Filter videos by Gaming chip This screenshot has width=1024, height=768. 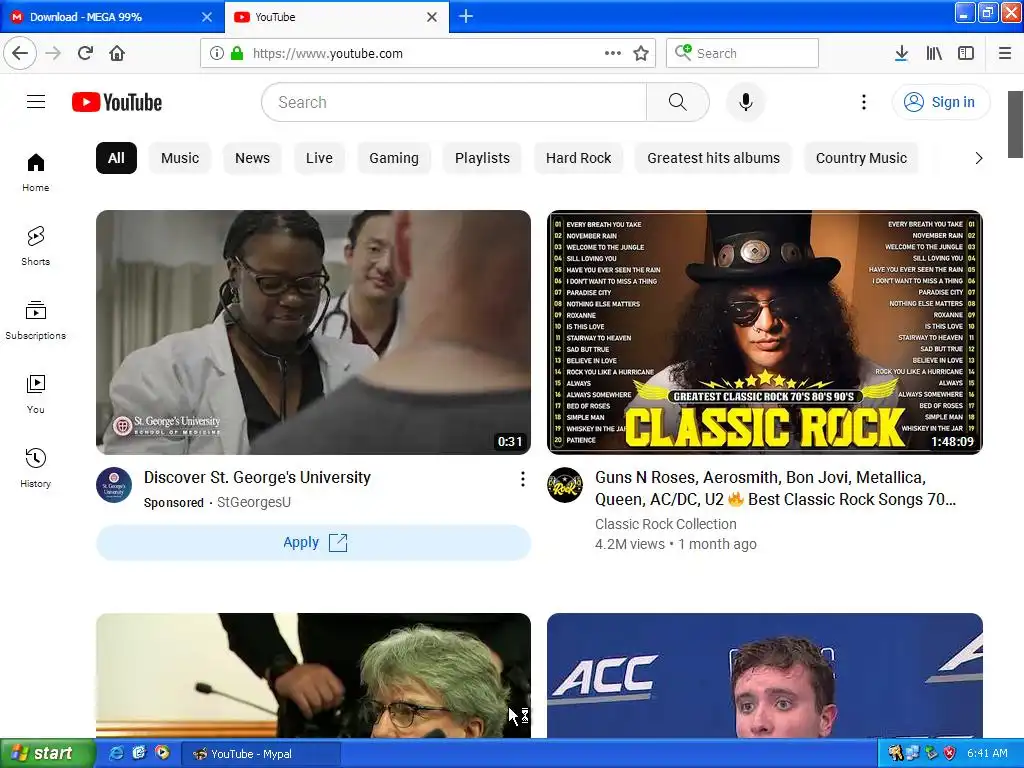pyautogui.click(x=394, y=158)
